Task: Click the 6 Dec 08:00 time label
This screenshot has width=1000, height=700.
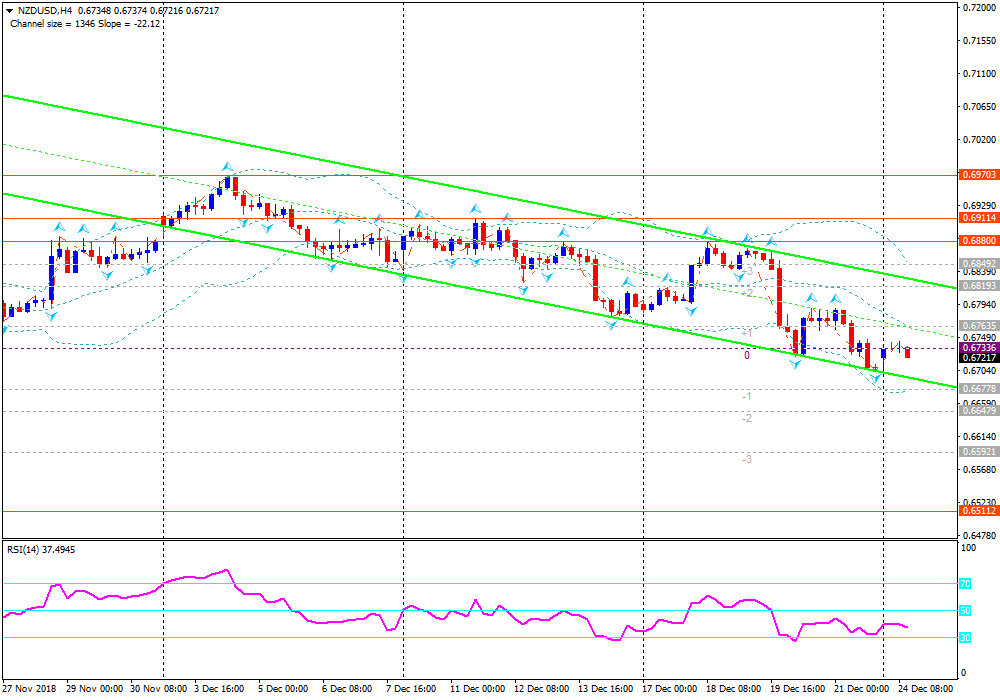Action: [347, 689]
